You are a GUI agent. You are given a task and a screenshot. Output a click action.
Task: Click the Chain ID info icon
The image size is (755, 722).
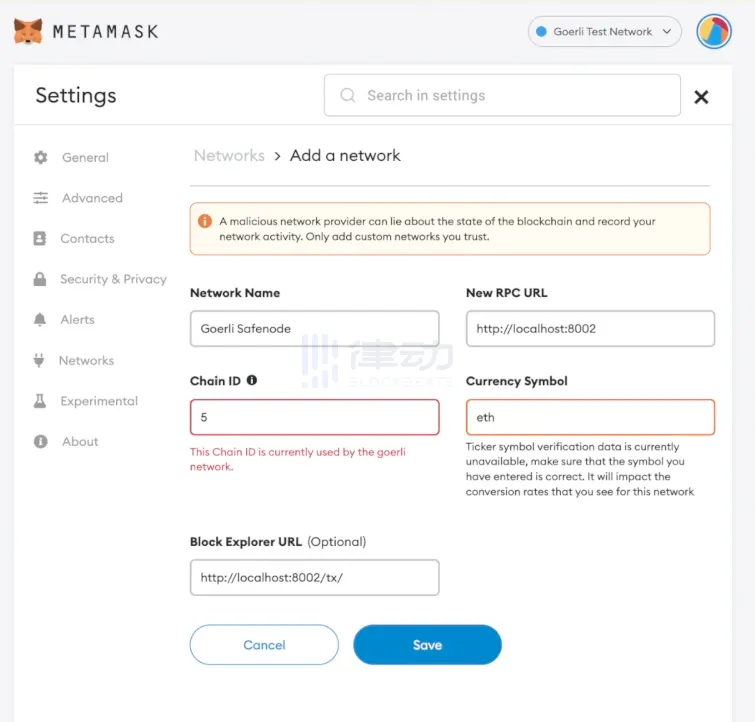(252, 380)
